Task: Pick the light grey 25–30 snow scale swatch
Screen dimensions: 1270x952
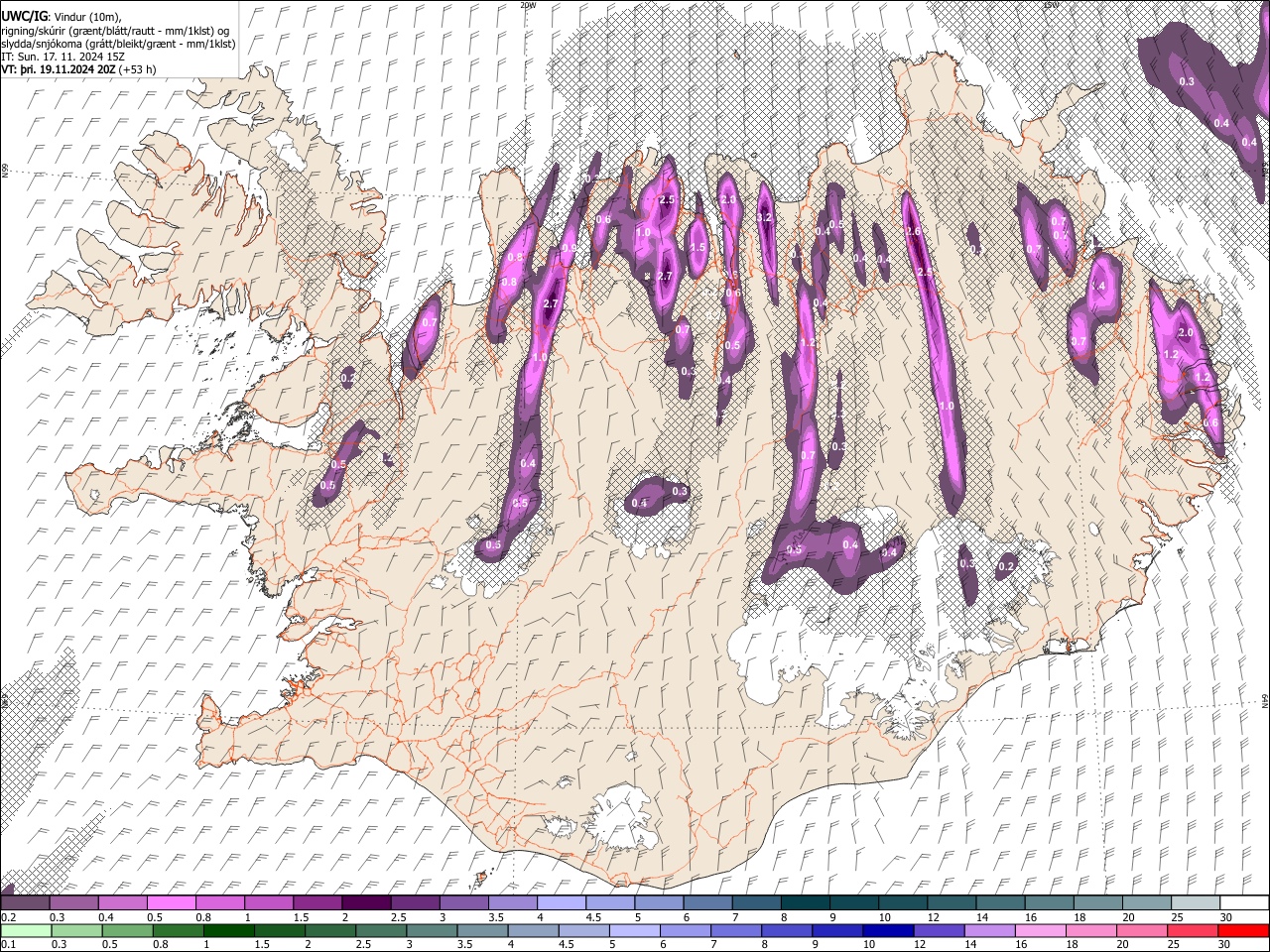Action: point(1195,902)
